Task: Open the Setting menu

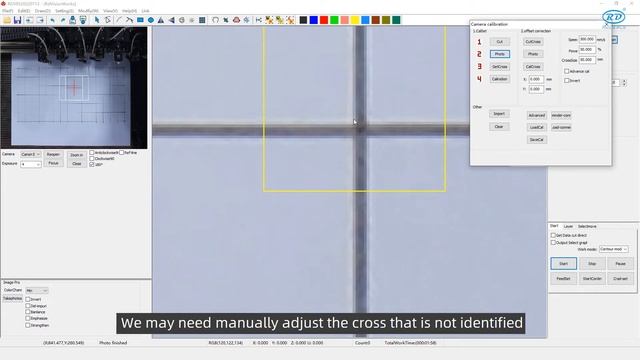Action: coord(64,11)
